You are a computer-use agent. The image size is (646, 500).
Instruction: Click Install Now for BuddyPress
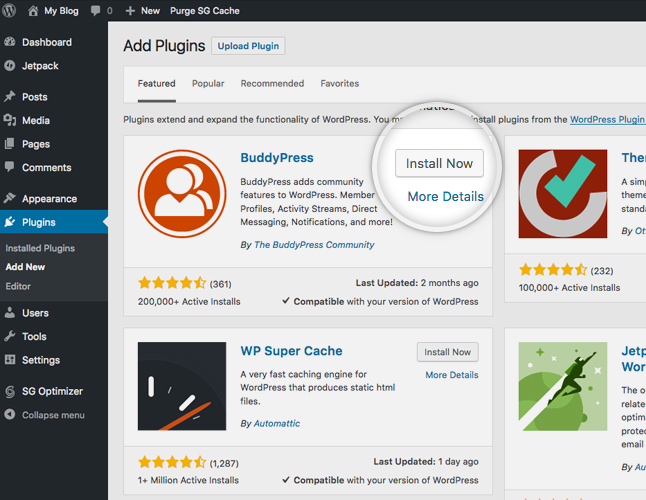tap(439, 163)
